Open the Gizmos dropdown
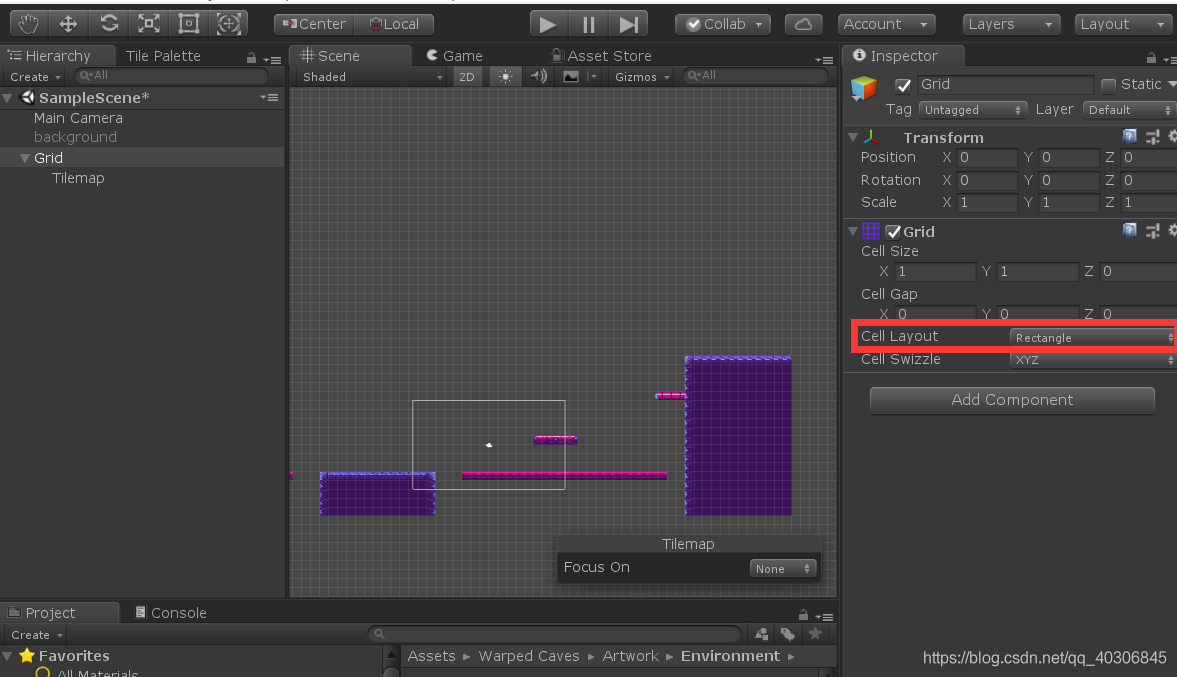The width and height of the screenshot is (1177, 677). (641, 77)
